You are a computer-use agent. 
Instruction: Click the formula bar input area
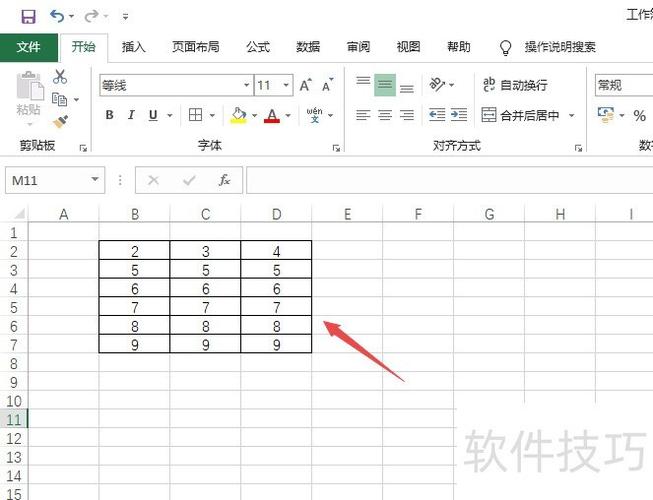pos(449,180)
